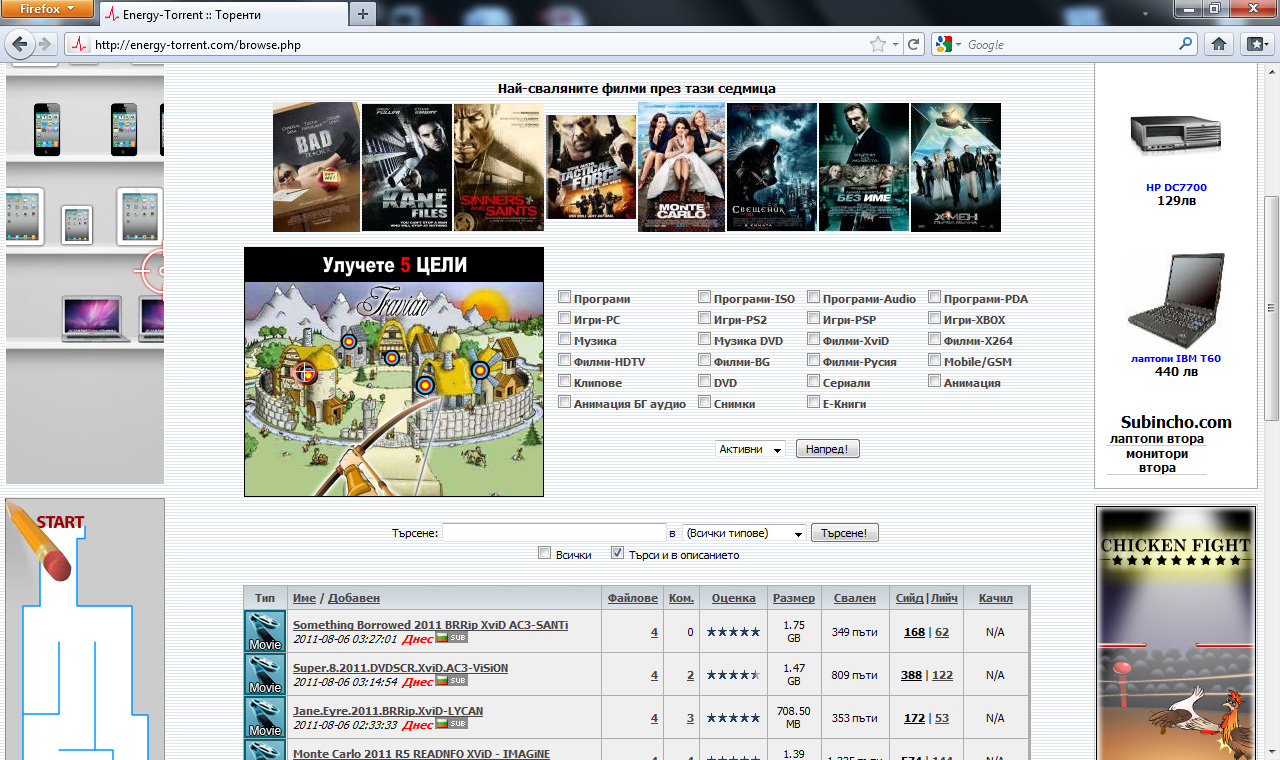This screenshot has width=1280, height=760.
Task: Open the лаптопи IBM T60 ad link
Action: click(x=1176, y=358)
